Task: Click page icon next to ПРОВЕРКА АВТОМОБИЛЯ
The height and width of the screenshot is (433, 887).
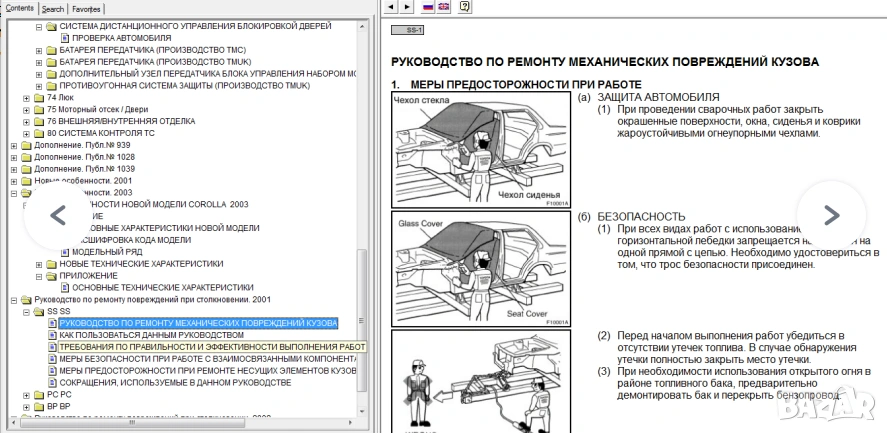Action: 64,37
